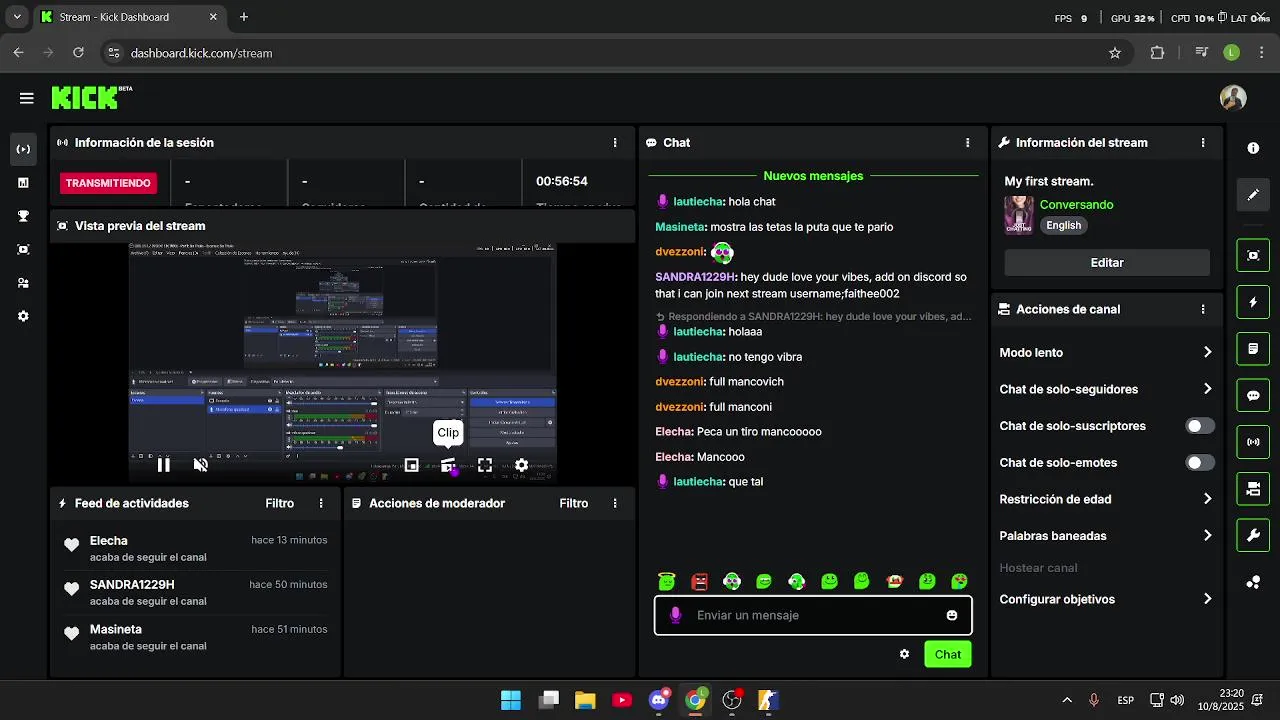Open chat settings gear beside Chat button

point(904,654)
